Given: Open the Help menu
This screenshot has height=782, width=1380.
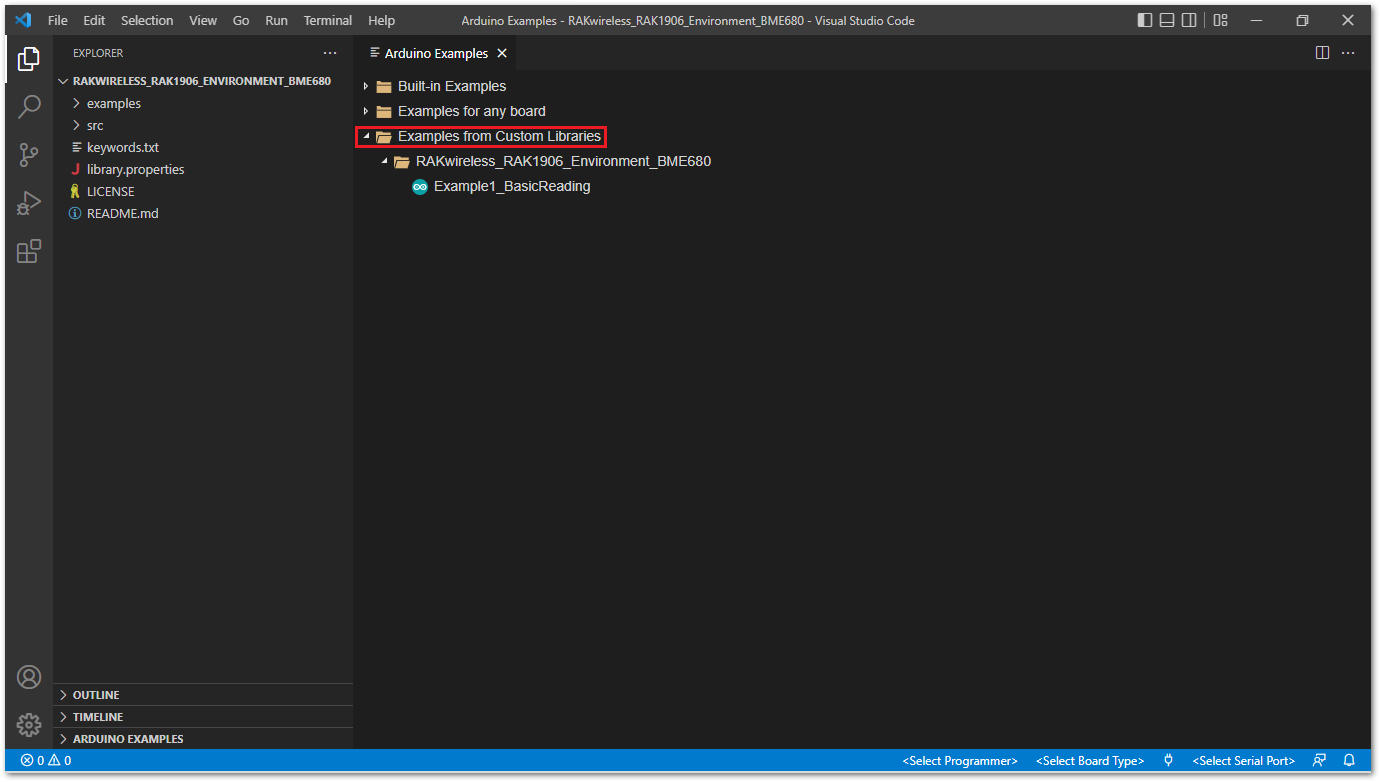Looking at the screenshot, I should [381, 20].
